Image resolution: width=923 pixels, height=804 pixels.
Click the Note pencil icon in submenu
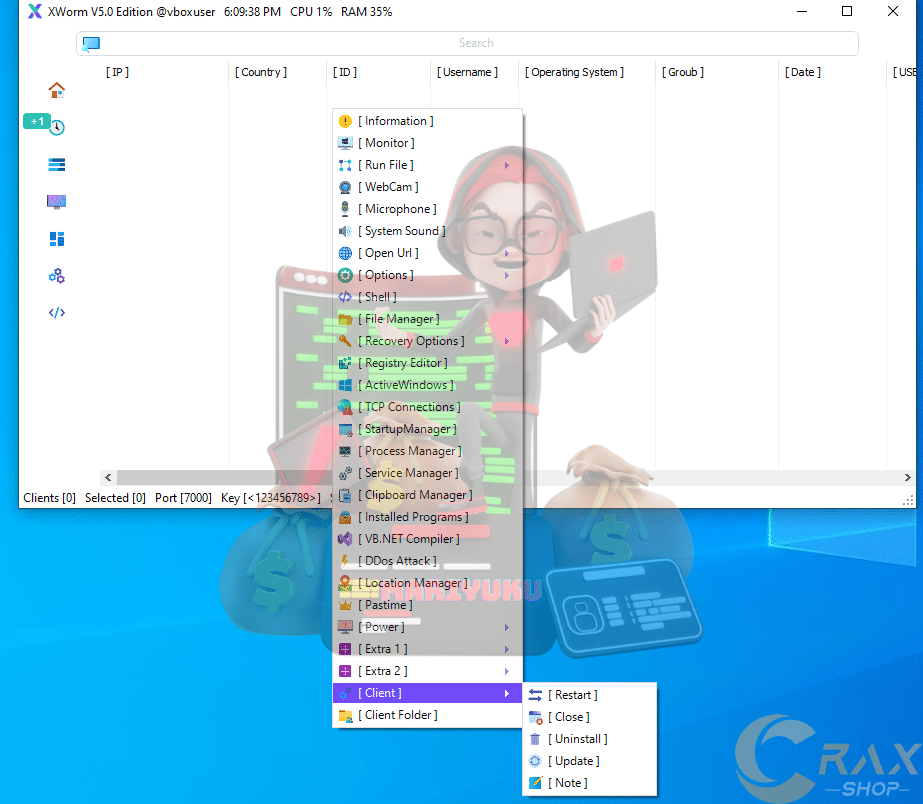pyautogui.click(x=536, y=783)
